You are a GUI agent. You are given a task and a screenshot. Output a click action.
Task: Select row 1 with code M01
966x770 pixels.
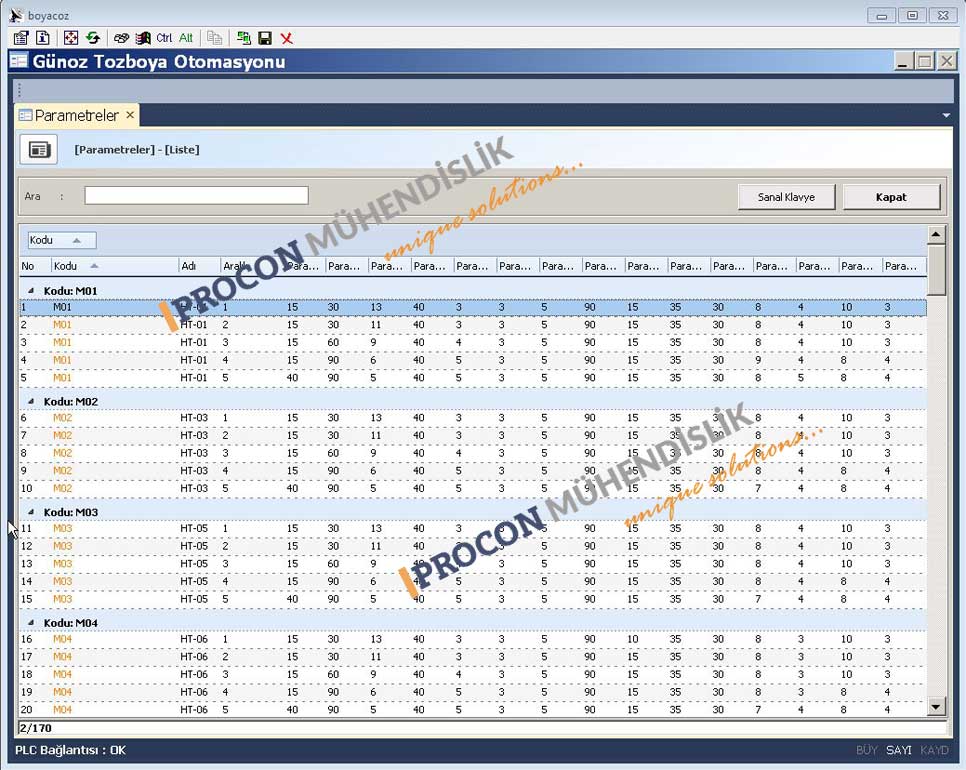473,307
